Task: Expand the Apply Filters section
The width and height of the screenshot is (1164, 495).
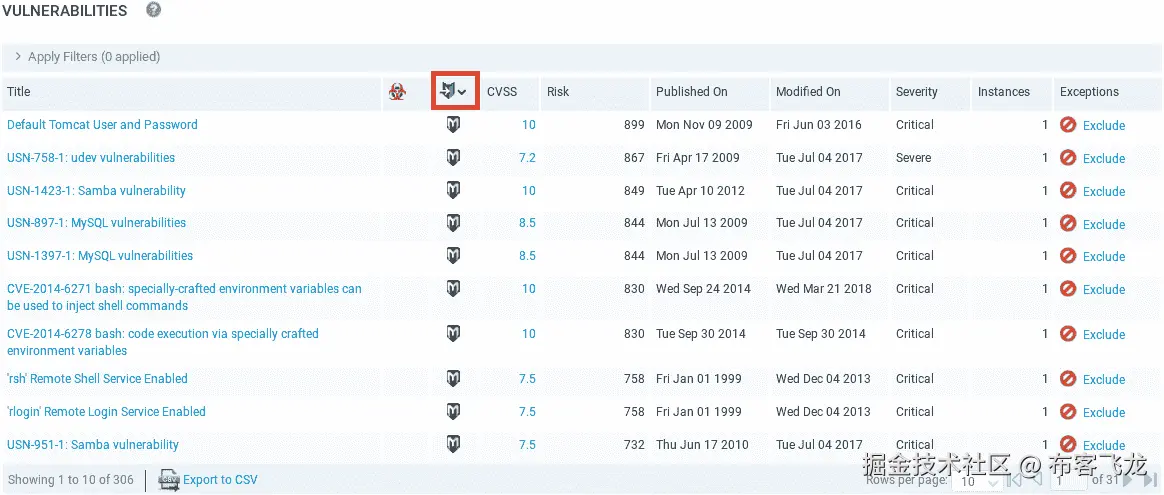Action: [x=87, y=57]
